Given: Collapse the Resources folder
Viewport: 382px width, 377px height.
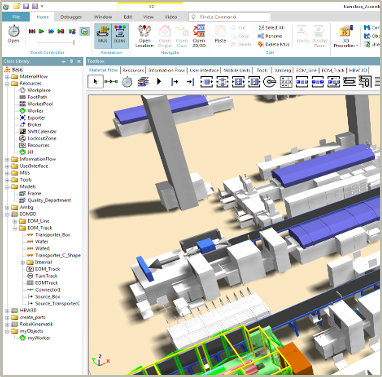Looking at the screenshot, I should [7, 84].
